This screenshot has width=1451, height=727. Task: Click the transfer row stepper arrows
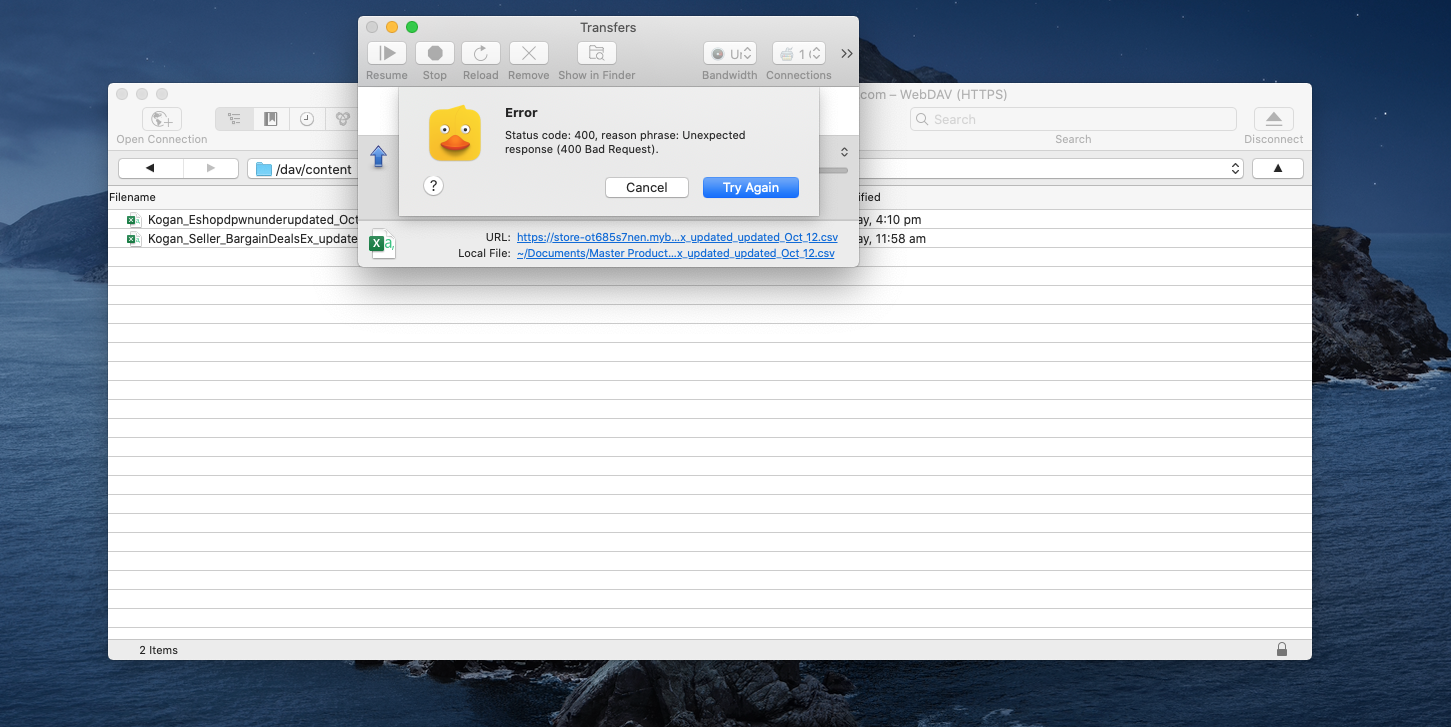(x=844, y=152)
